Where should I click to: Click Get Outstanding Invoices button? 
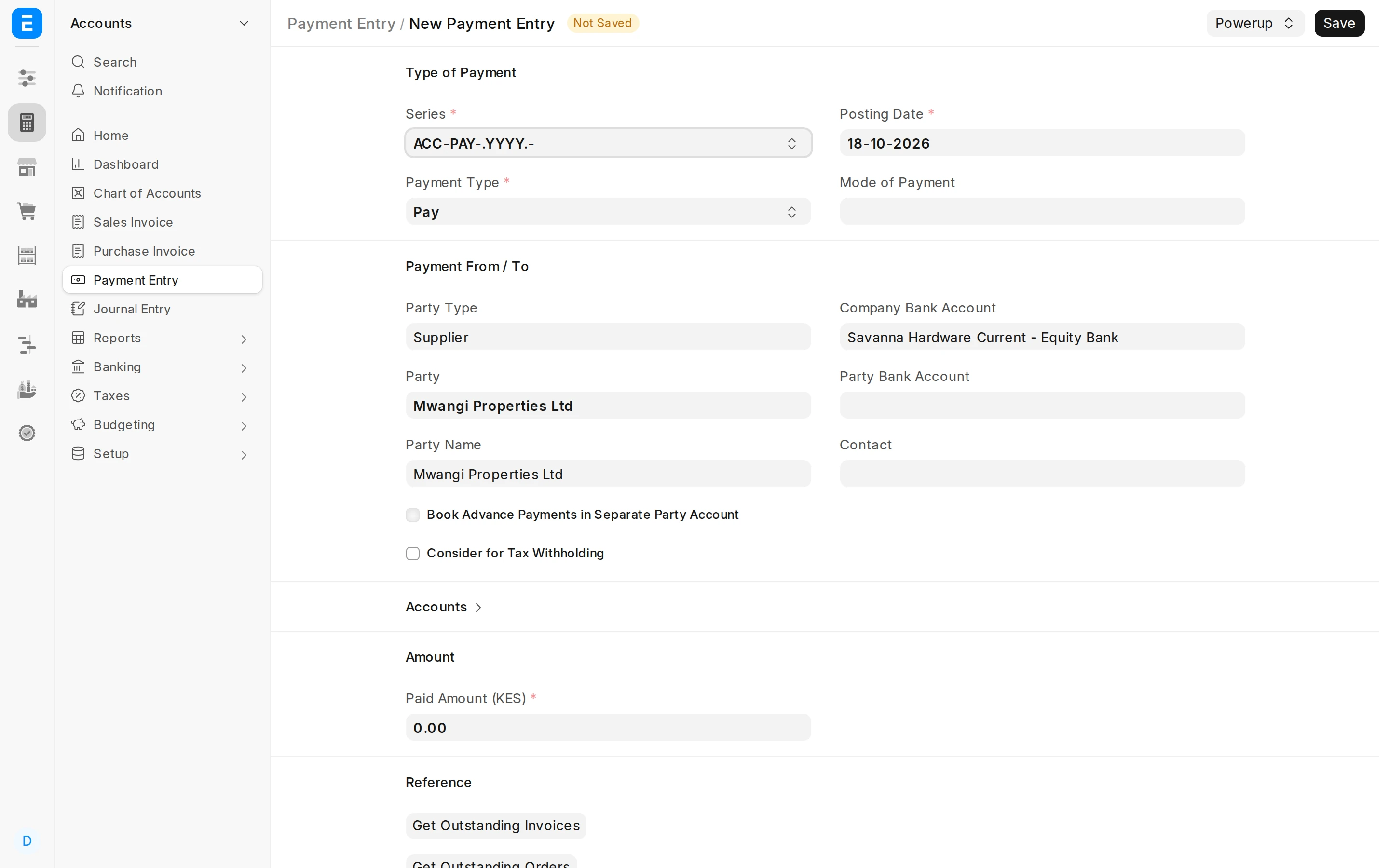coord(496,826)
